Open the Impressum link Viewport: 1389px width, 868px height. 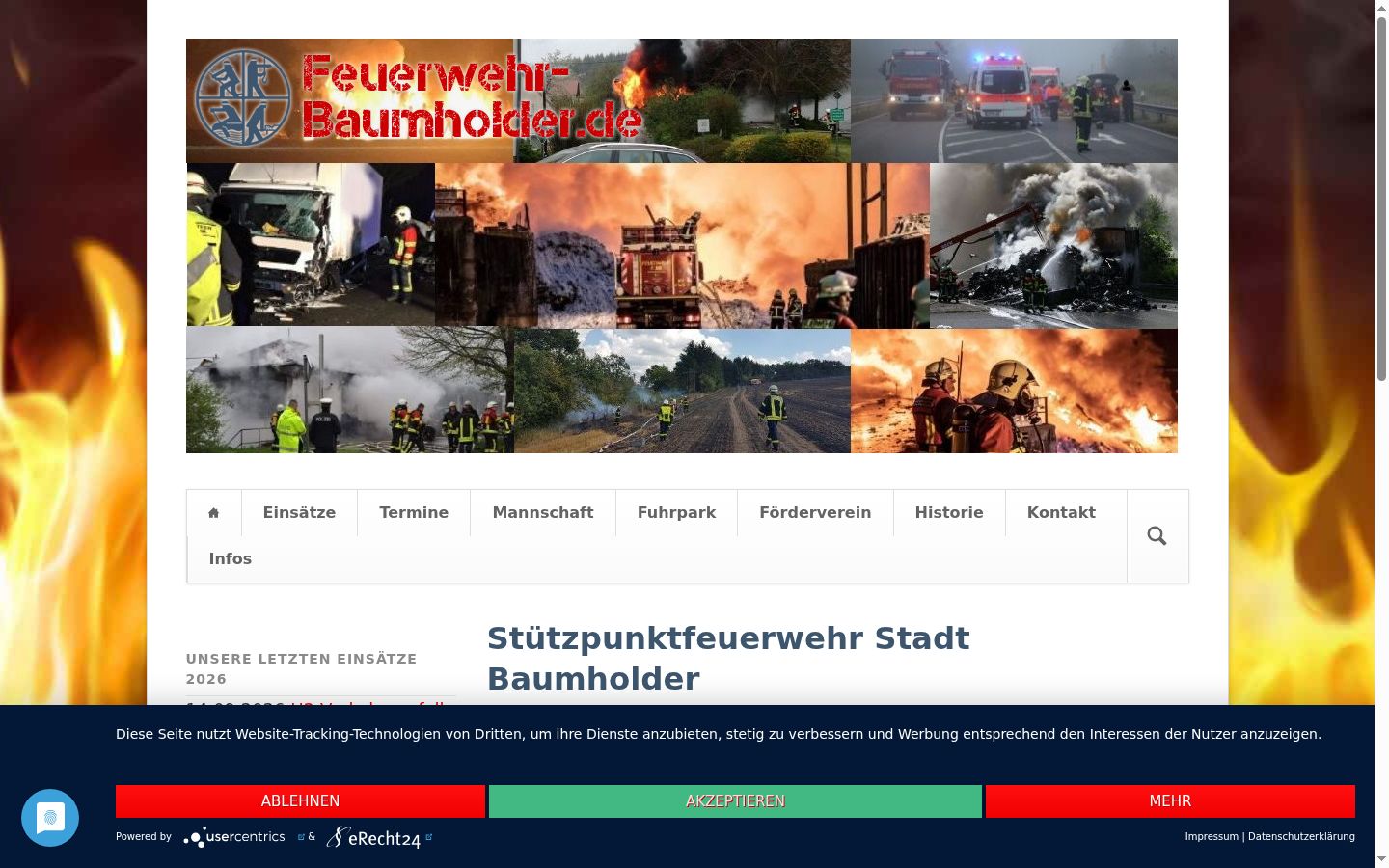(1212, 837)
